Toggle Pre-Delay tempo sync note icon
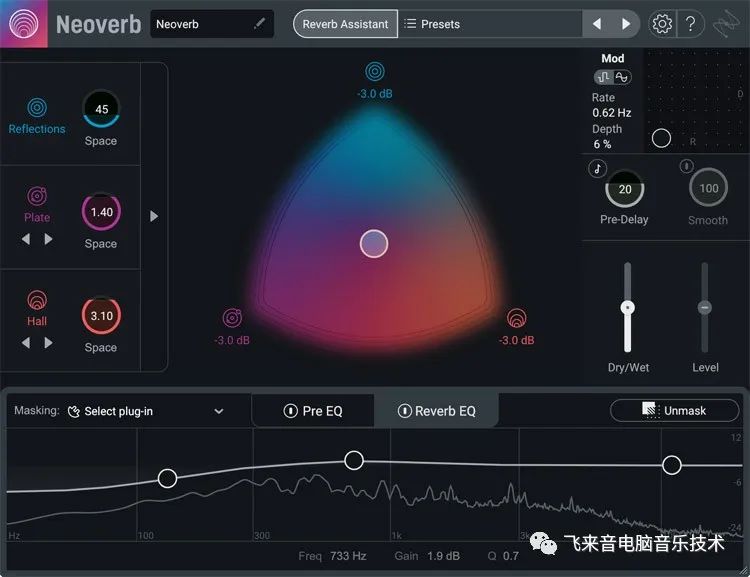The height and width of the screenshot is (577, 750). coord(597,168)
